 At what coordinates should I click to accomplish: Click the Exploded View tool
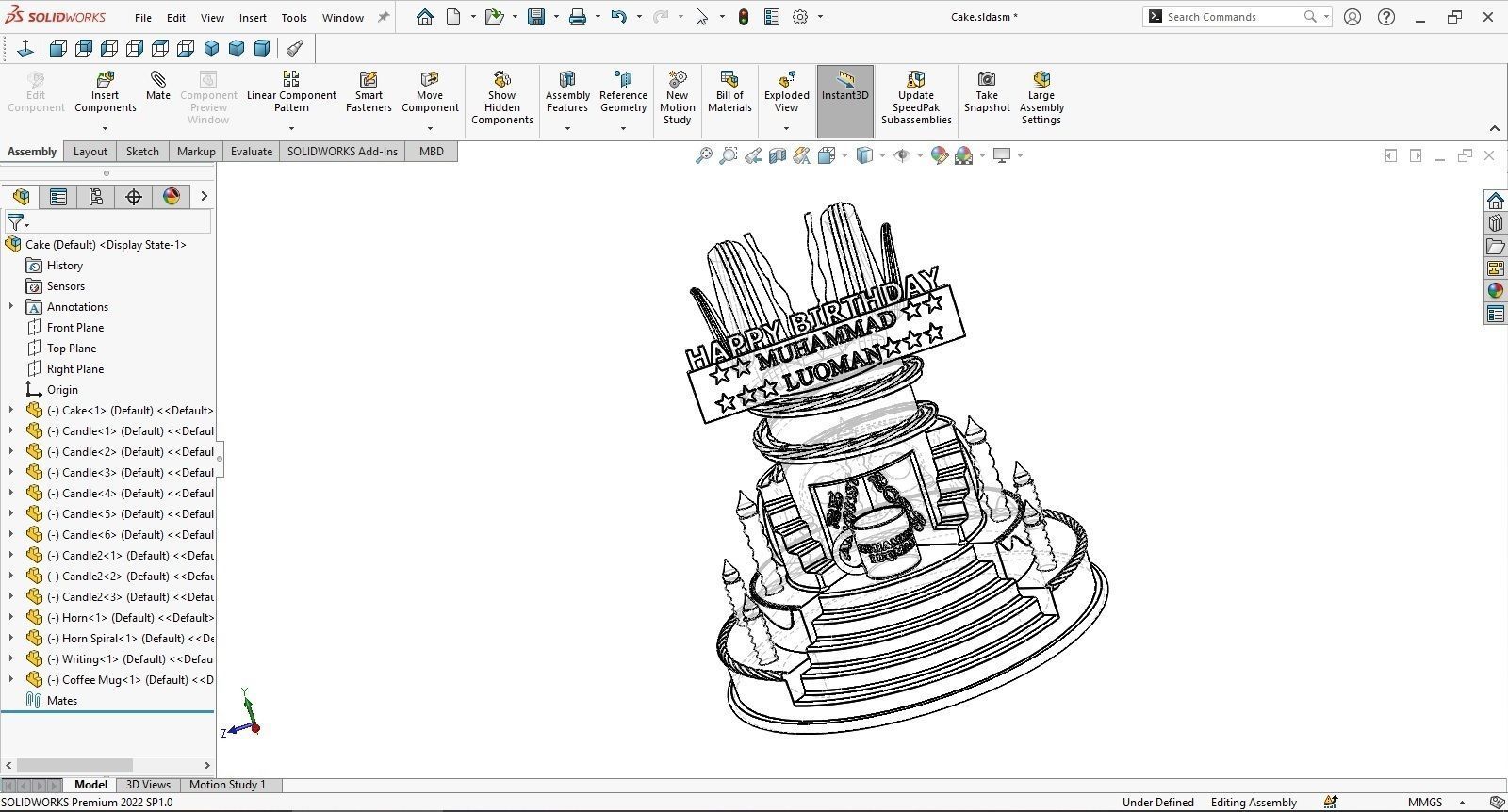click(x=787, y=92)
